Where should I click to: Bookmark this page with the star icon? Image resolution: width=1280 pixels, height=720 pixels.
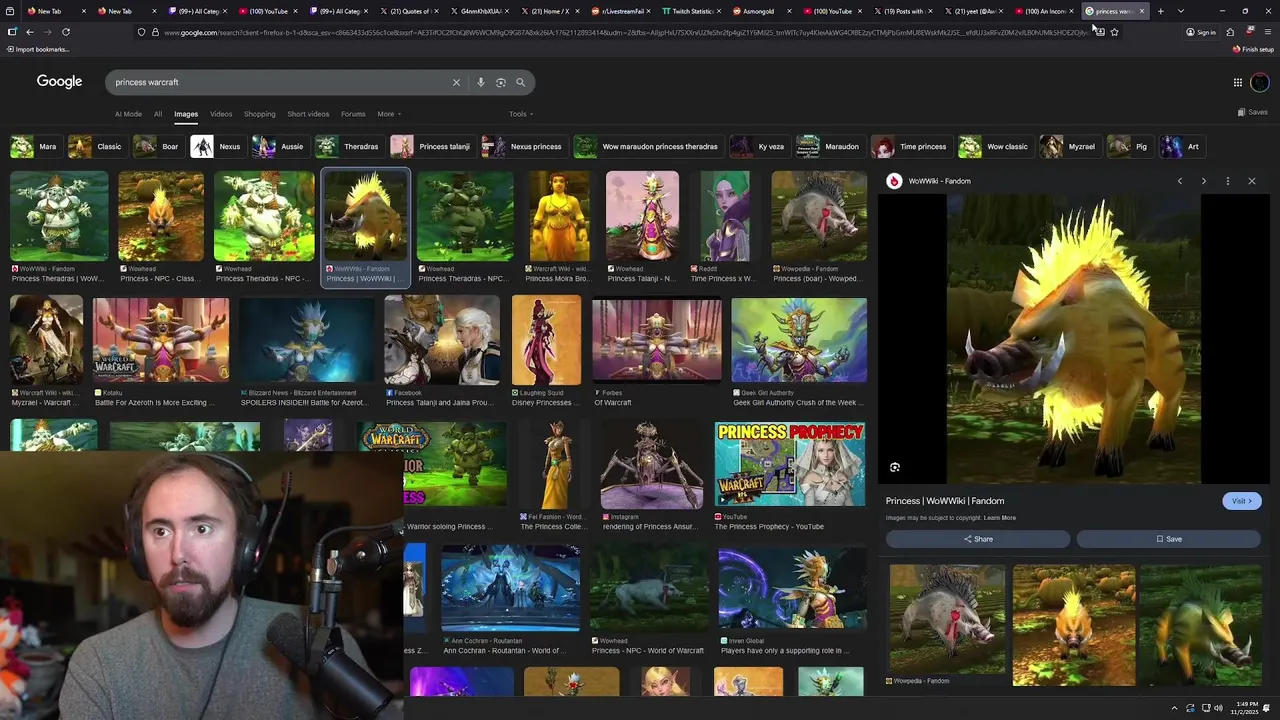pos(1114,32)
